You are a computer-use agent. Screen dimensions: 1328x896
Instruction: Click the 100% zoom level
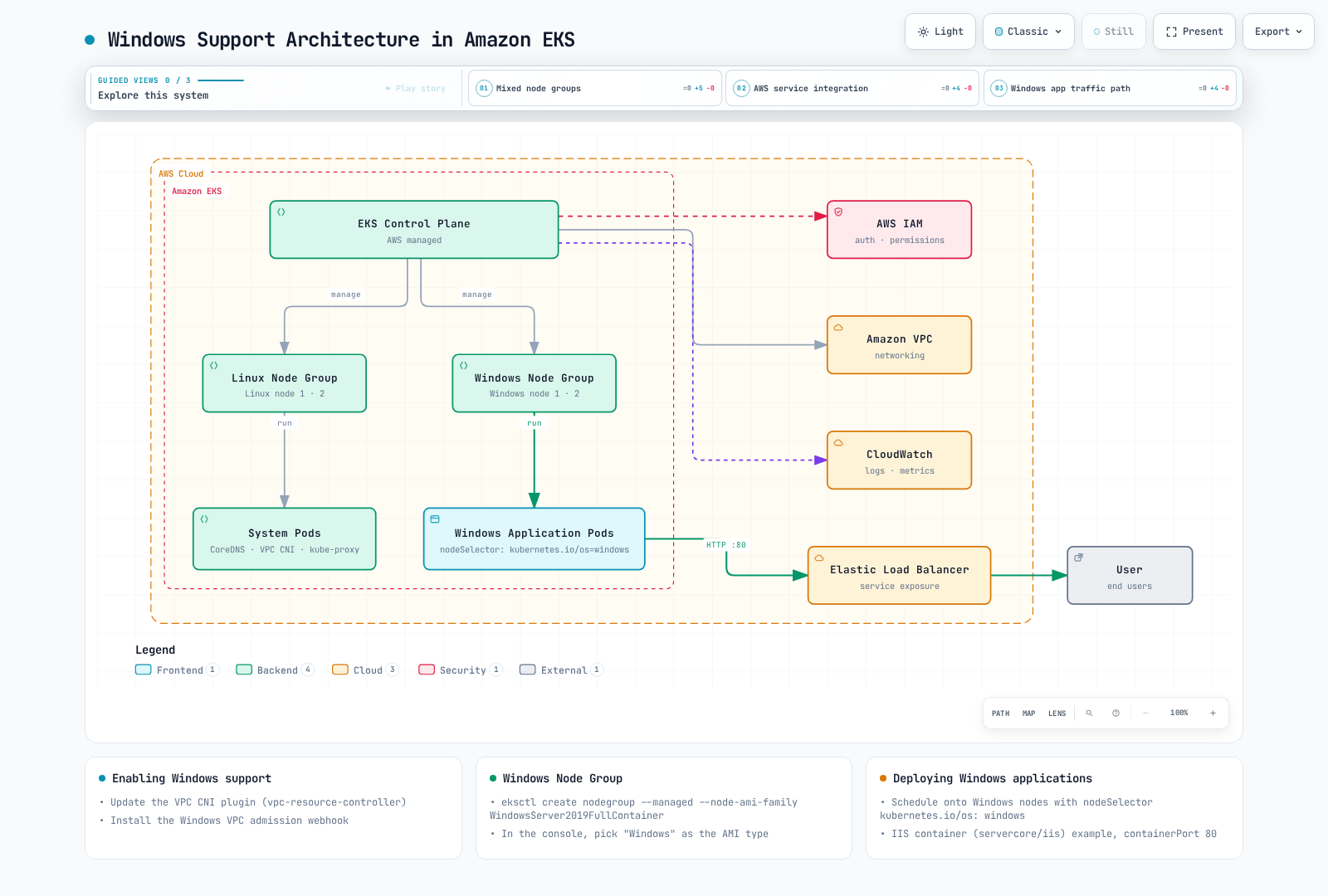(x=1179, y=713)
